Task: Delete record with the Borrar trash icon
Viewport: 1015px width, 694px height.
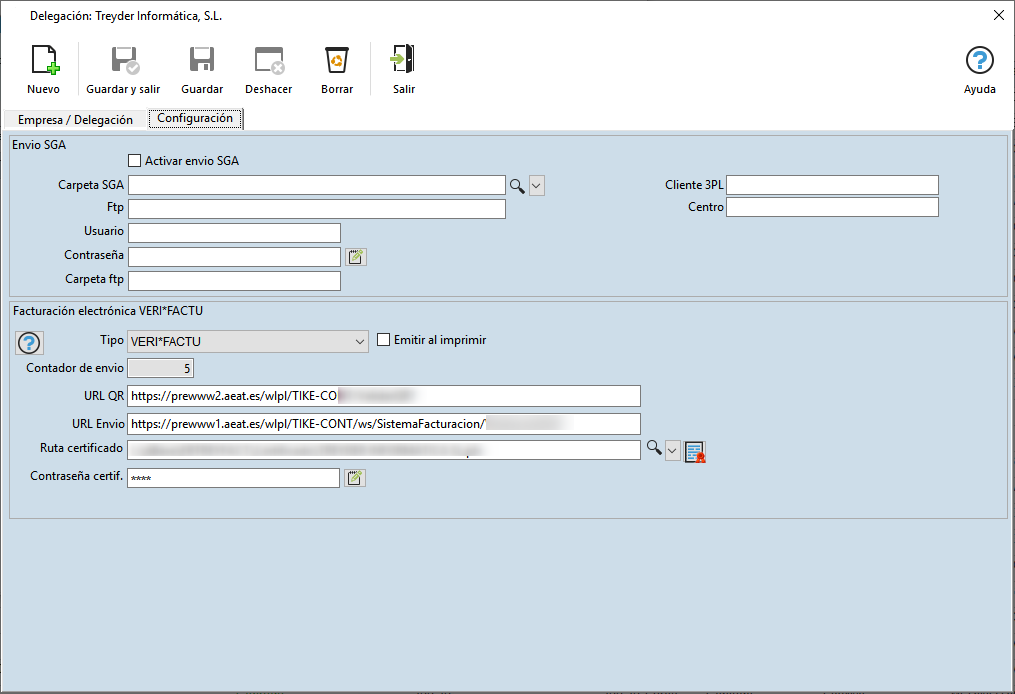Action: point(337,60)
